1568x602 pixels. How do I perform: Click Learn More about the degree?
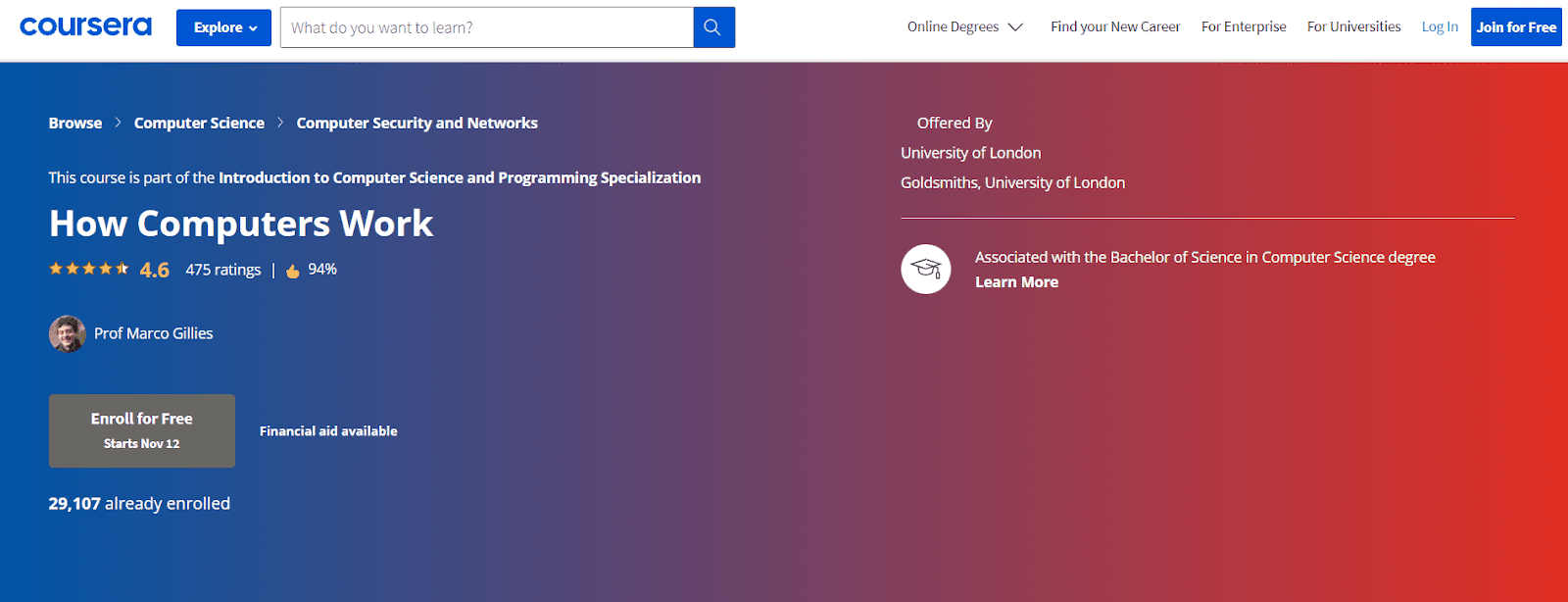1016,281
